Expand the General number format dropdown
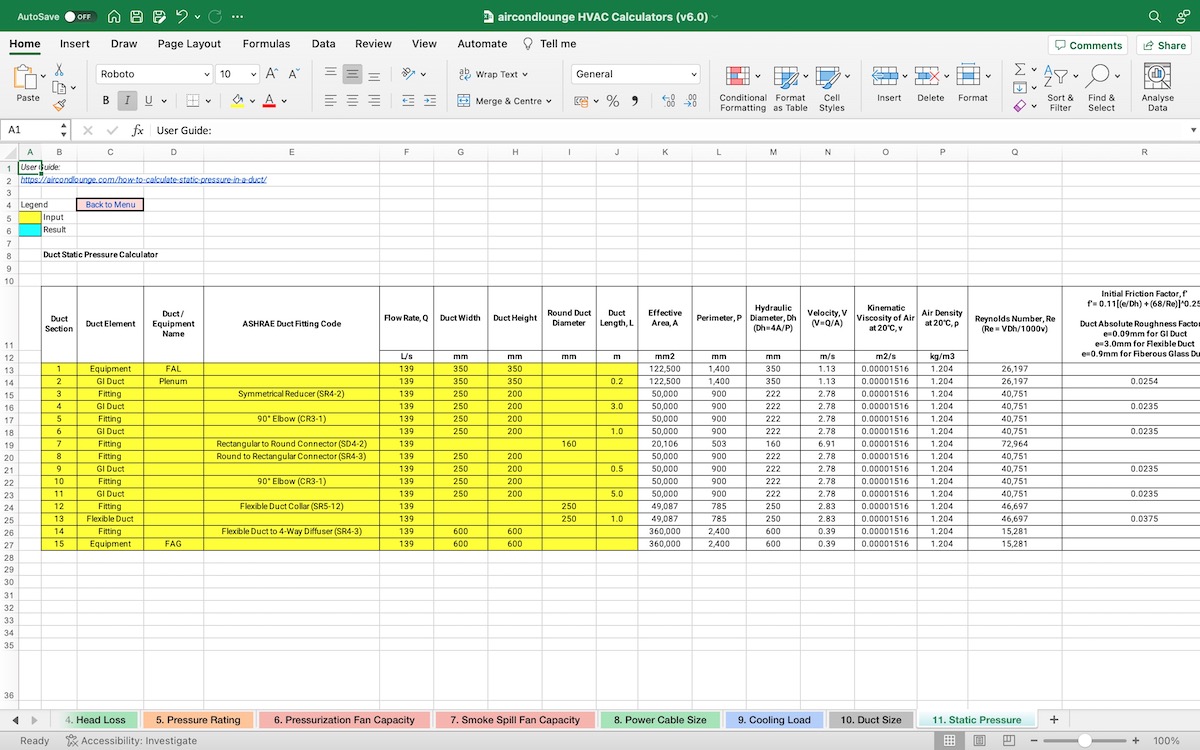1200x750 pixels. (x=694, y=74)
